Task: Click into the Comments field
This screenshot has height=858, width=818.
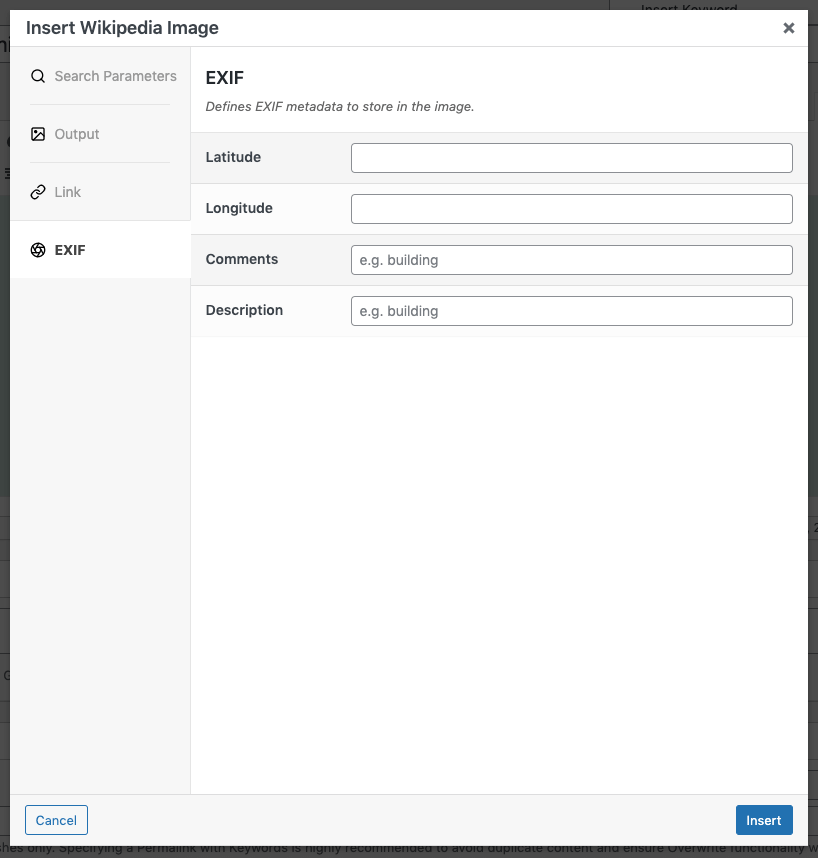Action: point(571,260)
